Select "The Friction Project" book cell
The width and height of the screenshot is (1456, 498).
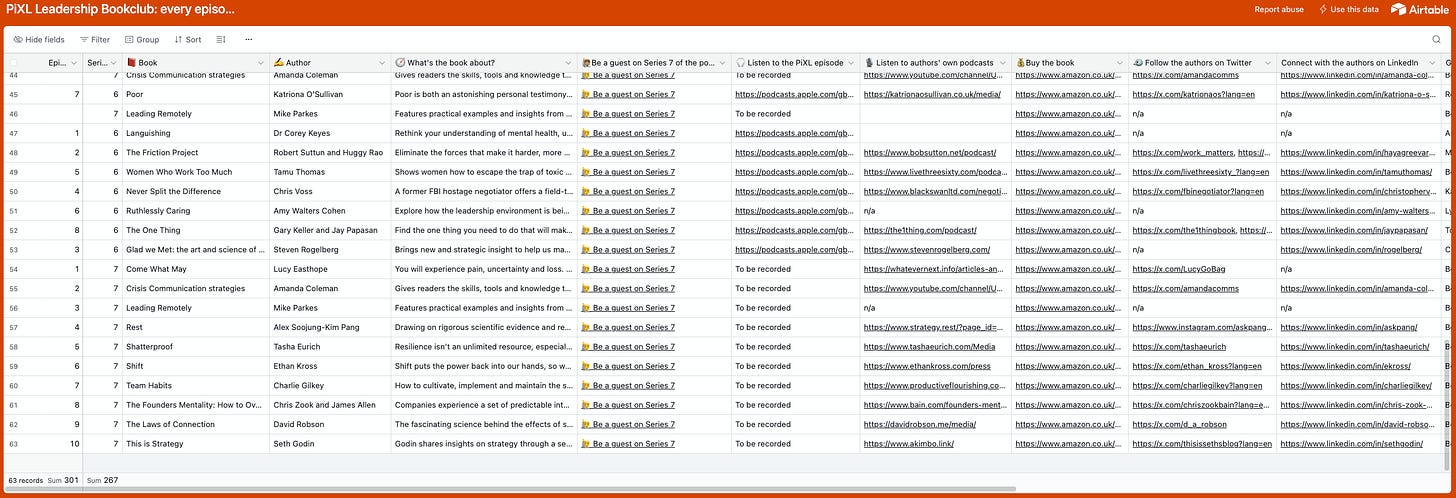coord(196,153)
